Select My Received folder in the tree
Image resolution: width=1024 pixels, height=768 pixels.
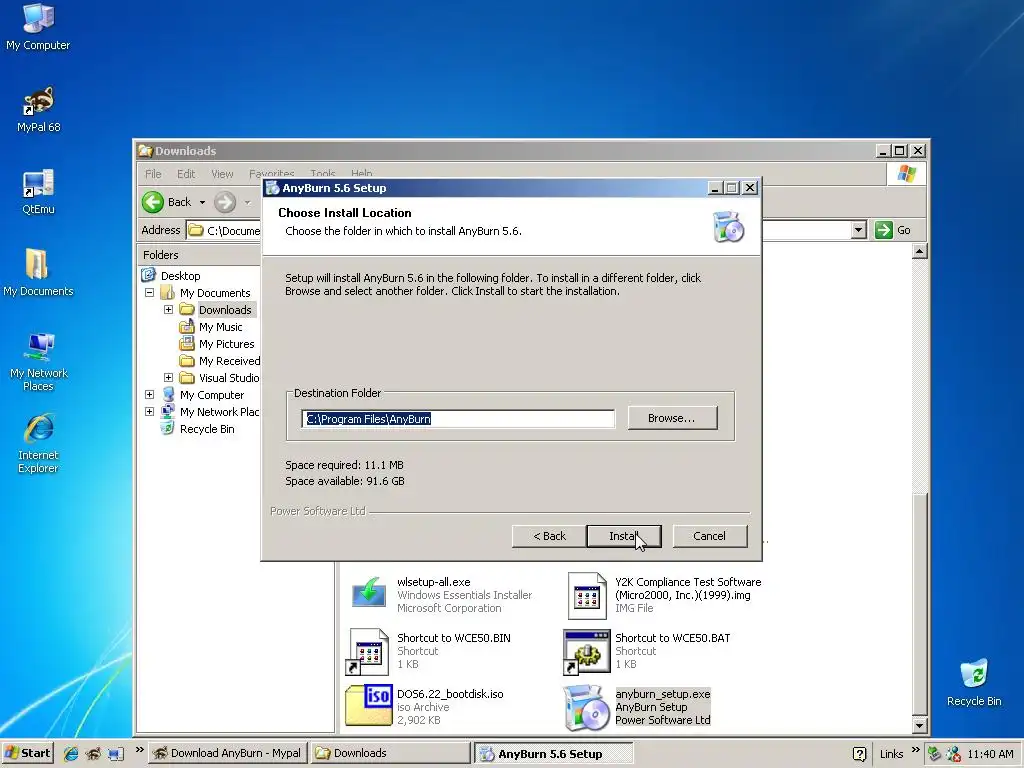pos(229,360)
